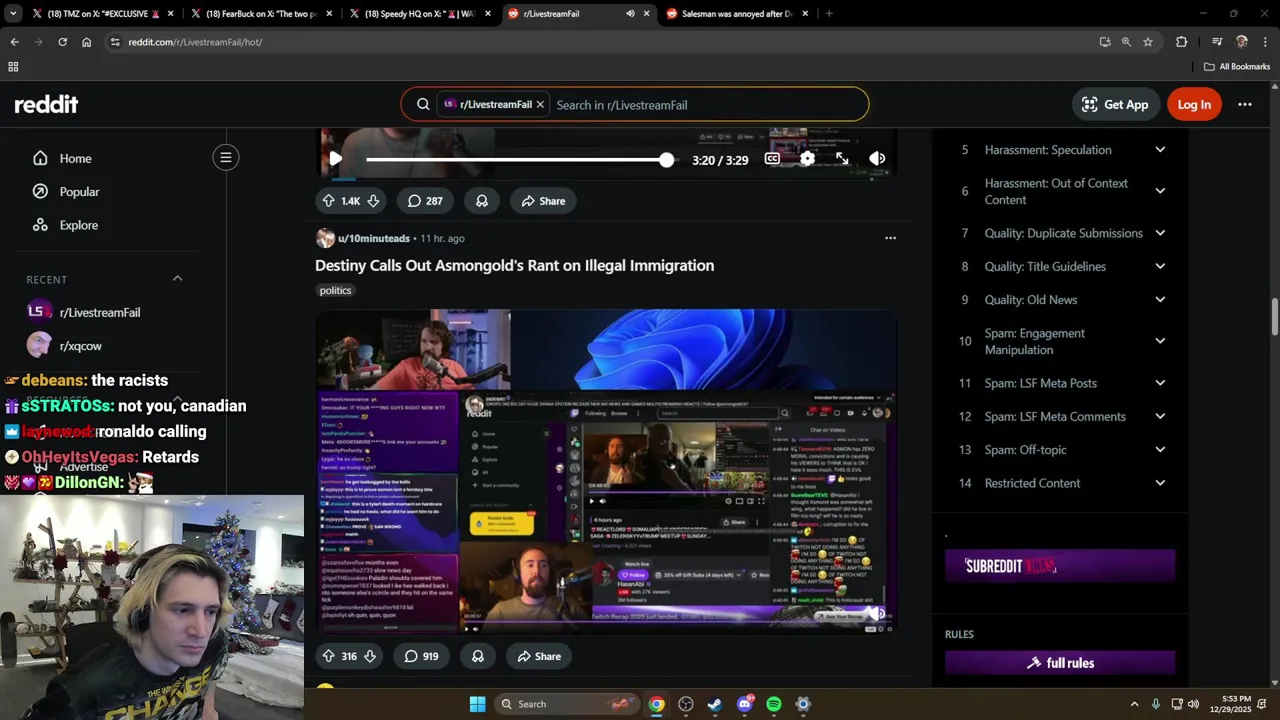Open All Bookmarks folder
This screenshot has width=1280, height=720.
coord(1237,67)
